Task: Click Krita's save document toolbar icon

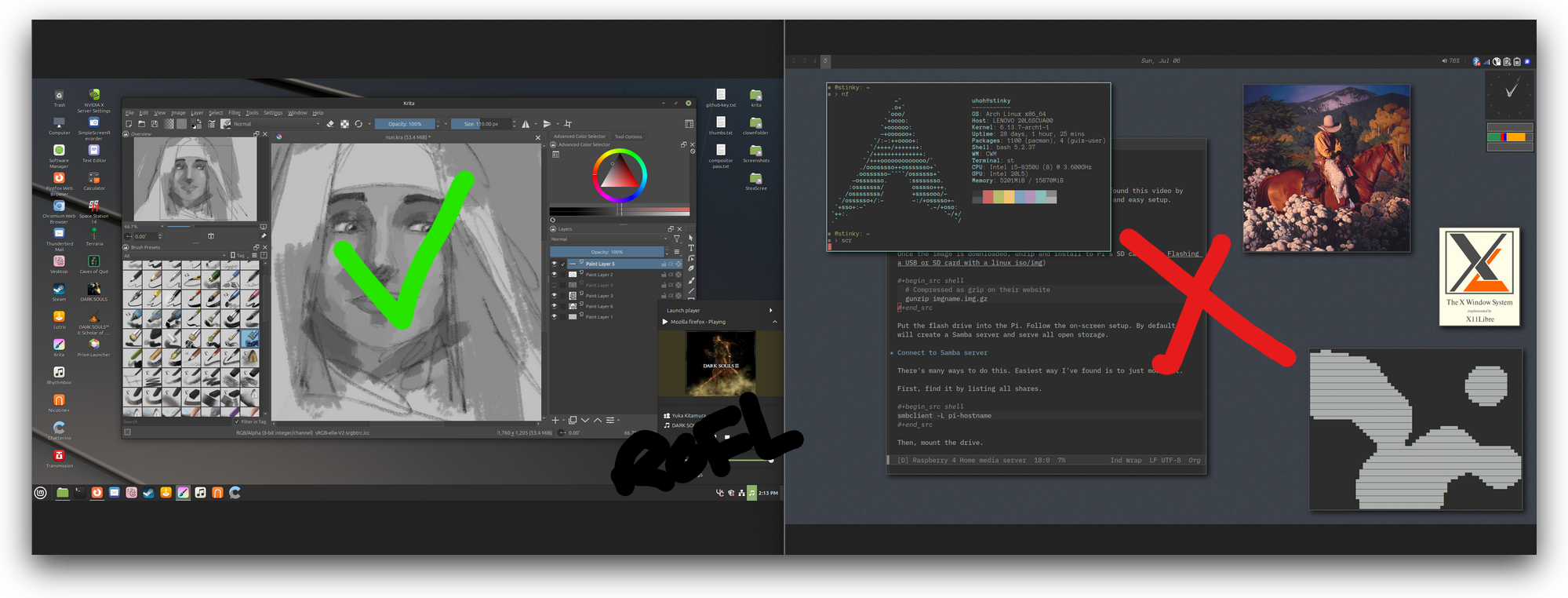Action: pos(155,124)
